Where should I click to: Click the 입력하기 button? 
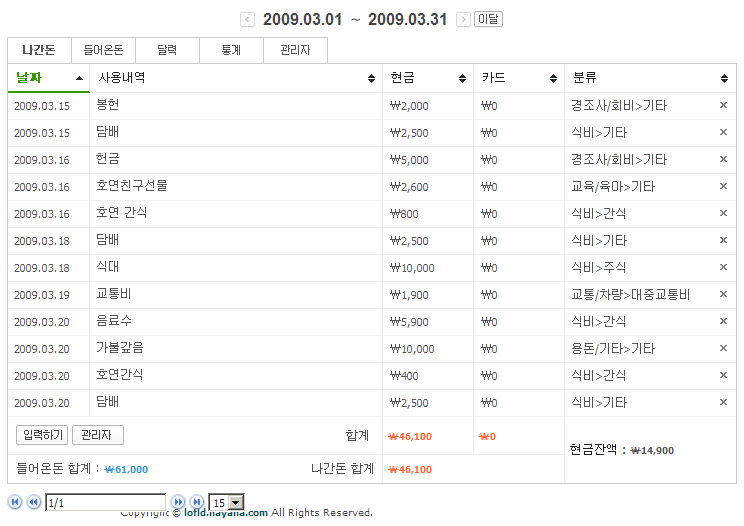(x=42, y=435)
